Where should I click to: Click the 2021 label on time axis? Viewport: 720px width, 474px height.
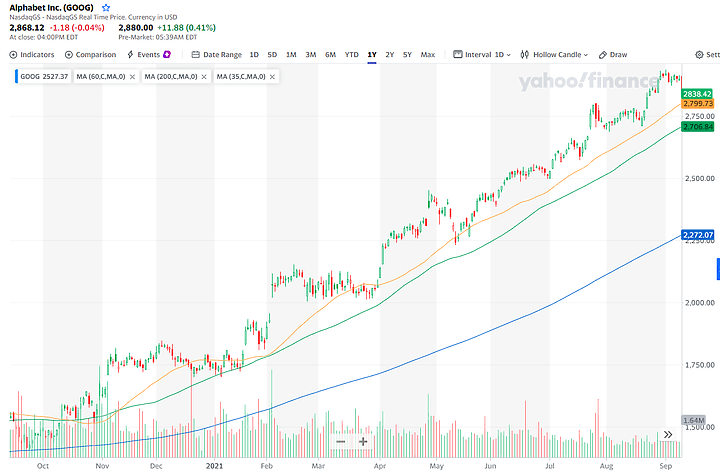tap(214, 466)
